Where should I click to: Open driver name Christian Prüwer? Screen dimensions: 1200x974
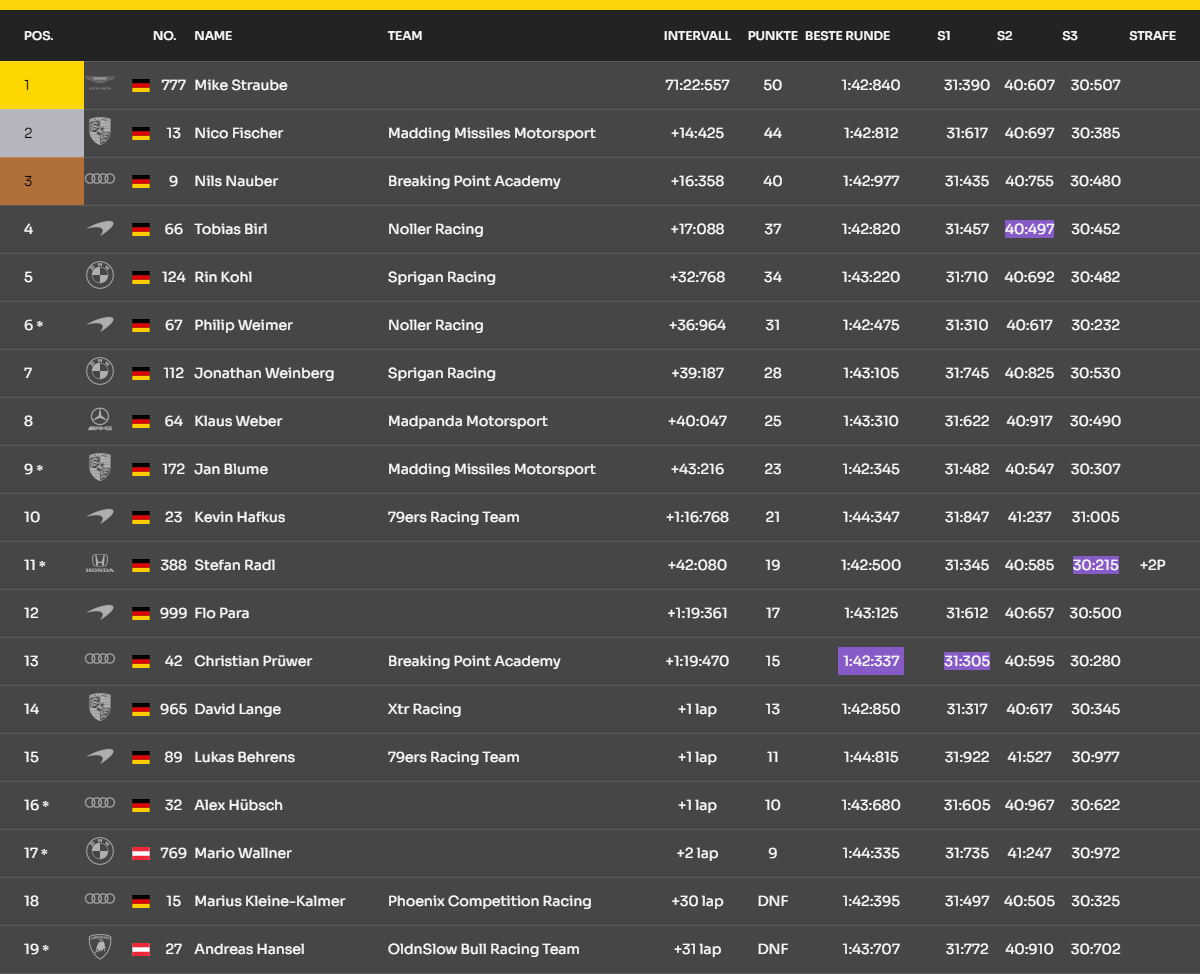click(253, 661)
